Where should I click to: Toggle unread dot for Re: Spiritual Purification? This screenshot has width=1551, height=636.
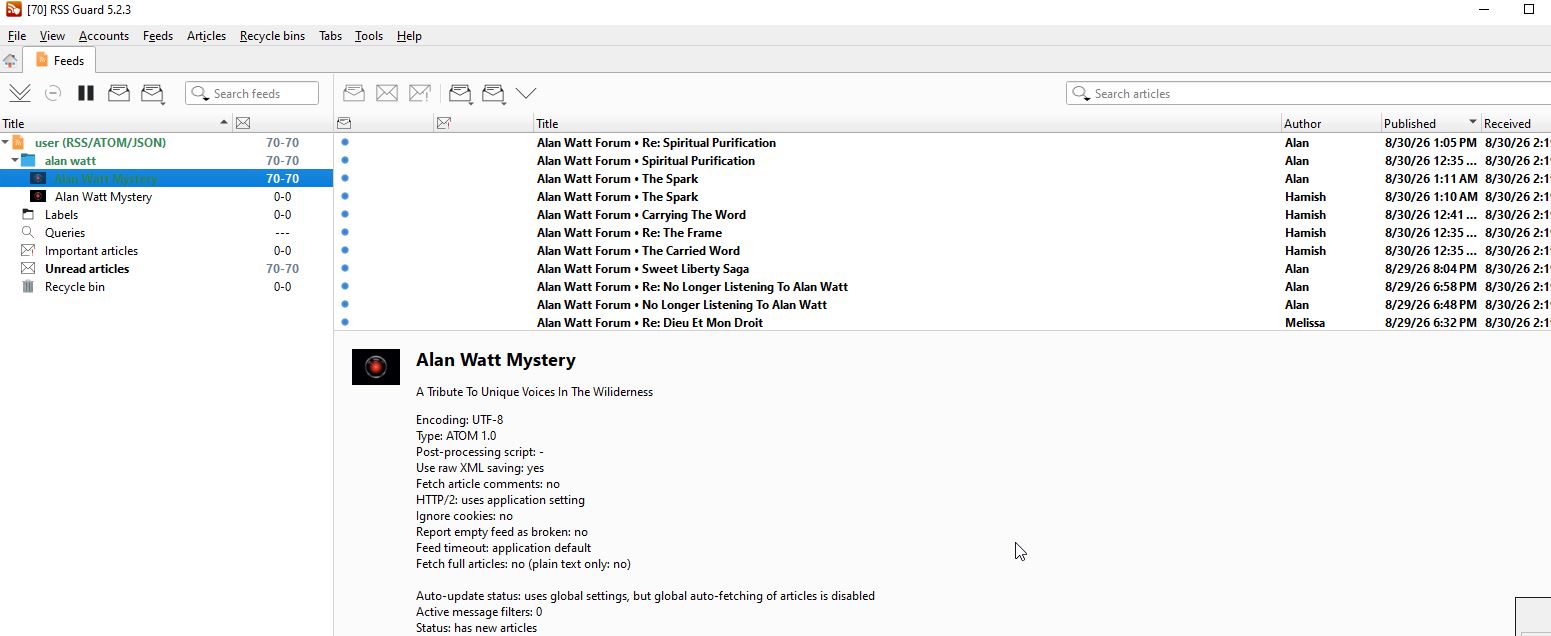[x=345, y=142]
